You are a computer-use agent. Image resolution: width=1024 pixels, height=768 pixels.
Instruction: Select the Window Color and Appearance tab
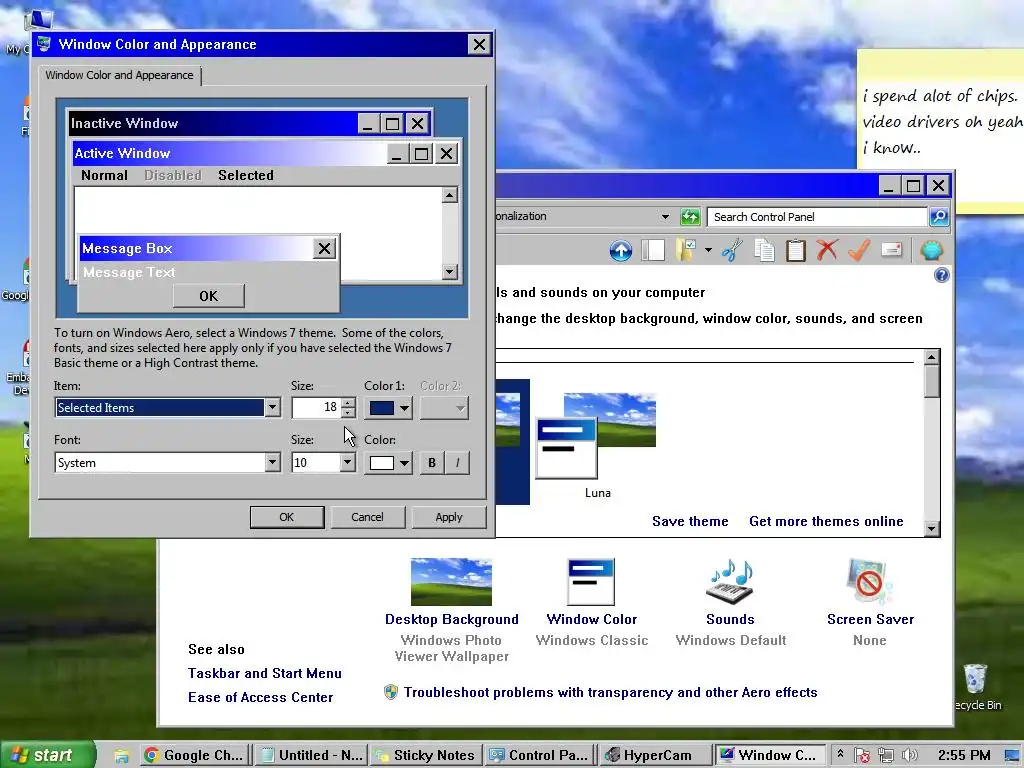[119, 75]
